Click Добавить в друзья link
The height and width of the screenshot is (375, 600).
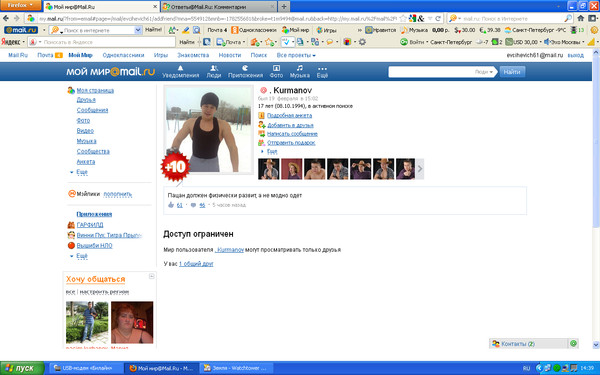click(x=290, y=125)
